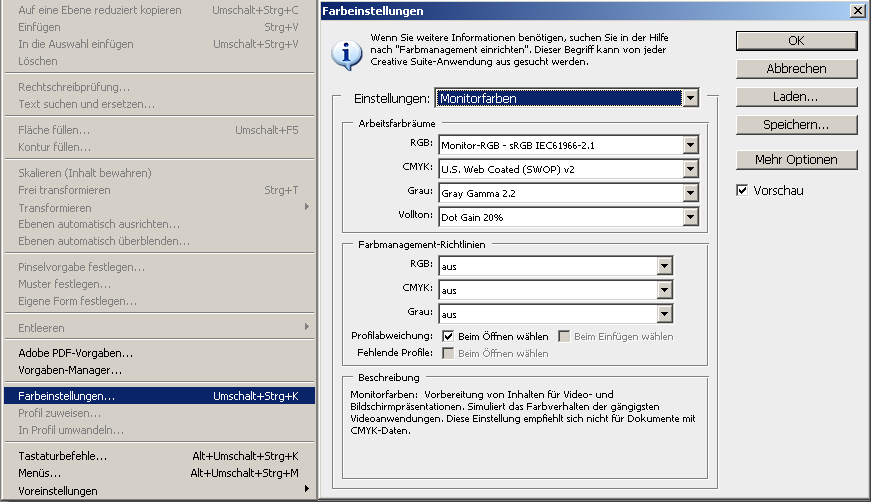Viewport: 871px width, 502px height.
Task: Click the info icon in Farbeinstellungen dialog
Action: point(346,53)
